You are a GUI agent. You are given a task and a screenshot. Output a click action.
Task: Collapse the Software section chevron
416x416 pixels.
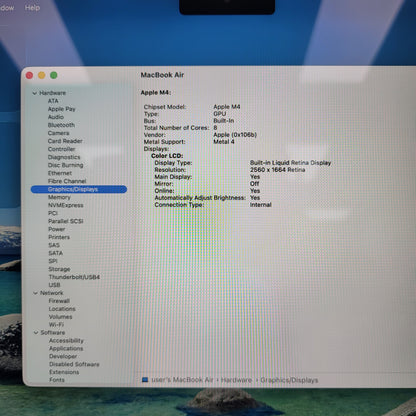[x=36, y=333]
